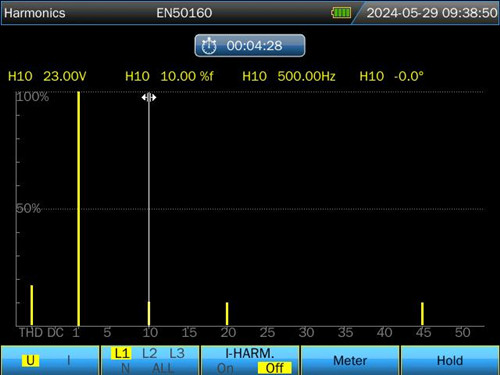The width and height of the screenshot is (500, 375).
Task: Click the harmonic cursor arrows handle
Action: [149, 97]
